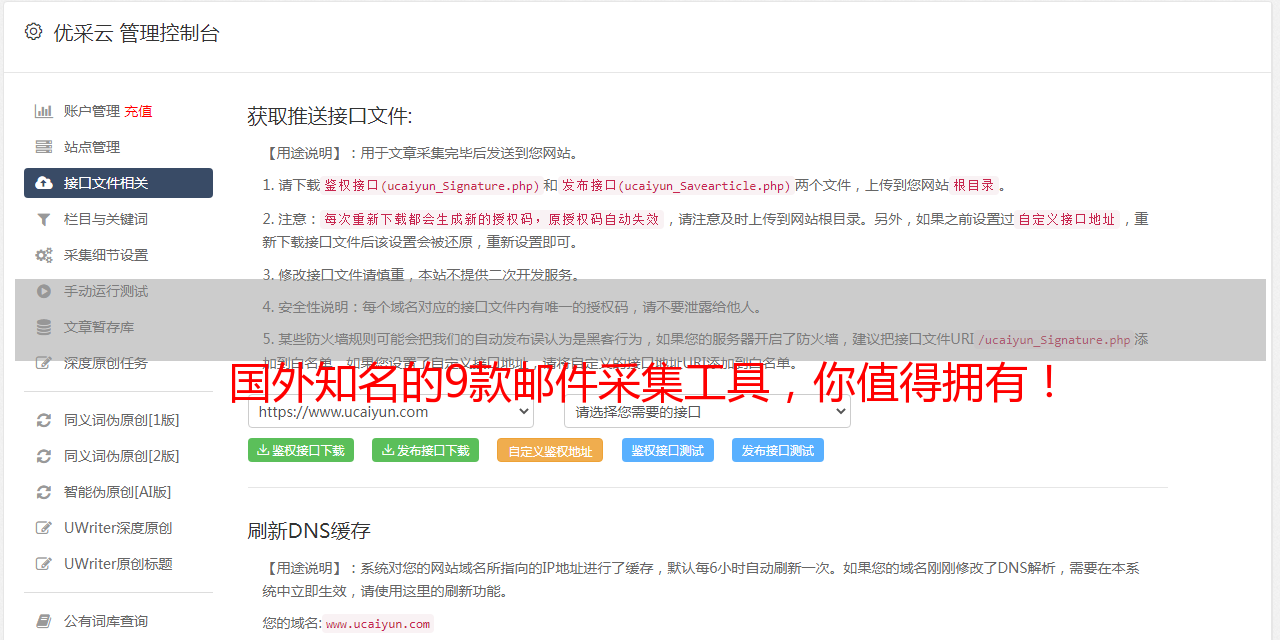This screenshot has width=1280, height=640.
Task: Click the 刷新DNS缓存 heading
Action: pyautogui.click(x=309, y=530)
